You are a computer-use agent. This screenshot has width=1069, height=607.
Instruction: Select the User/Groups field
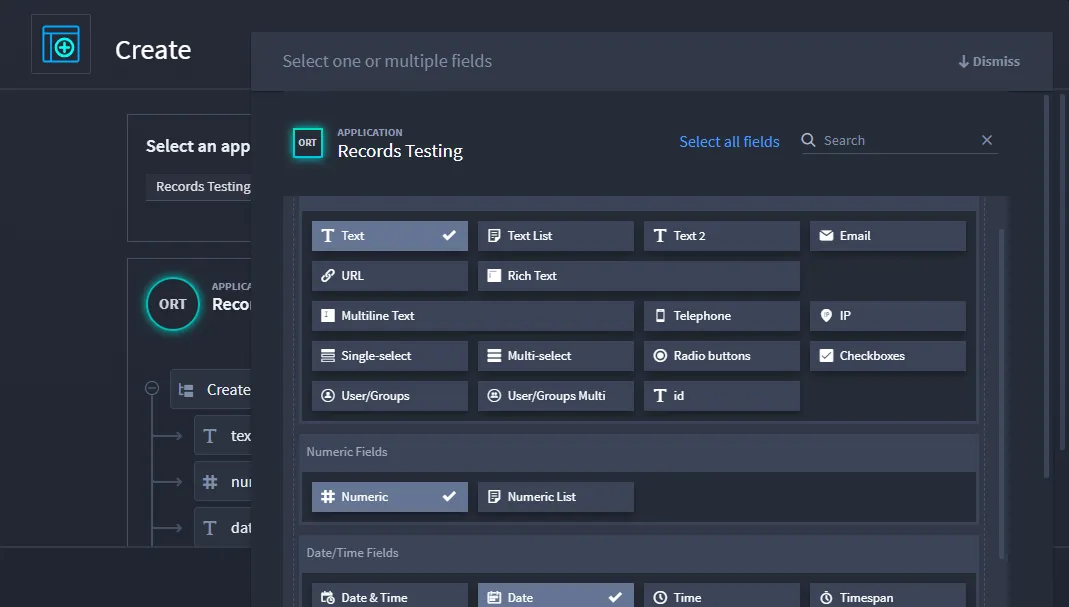tap(390, 396)
